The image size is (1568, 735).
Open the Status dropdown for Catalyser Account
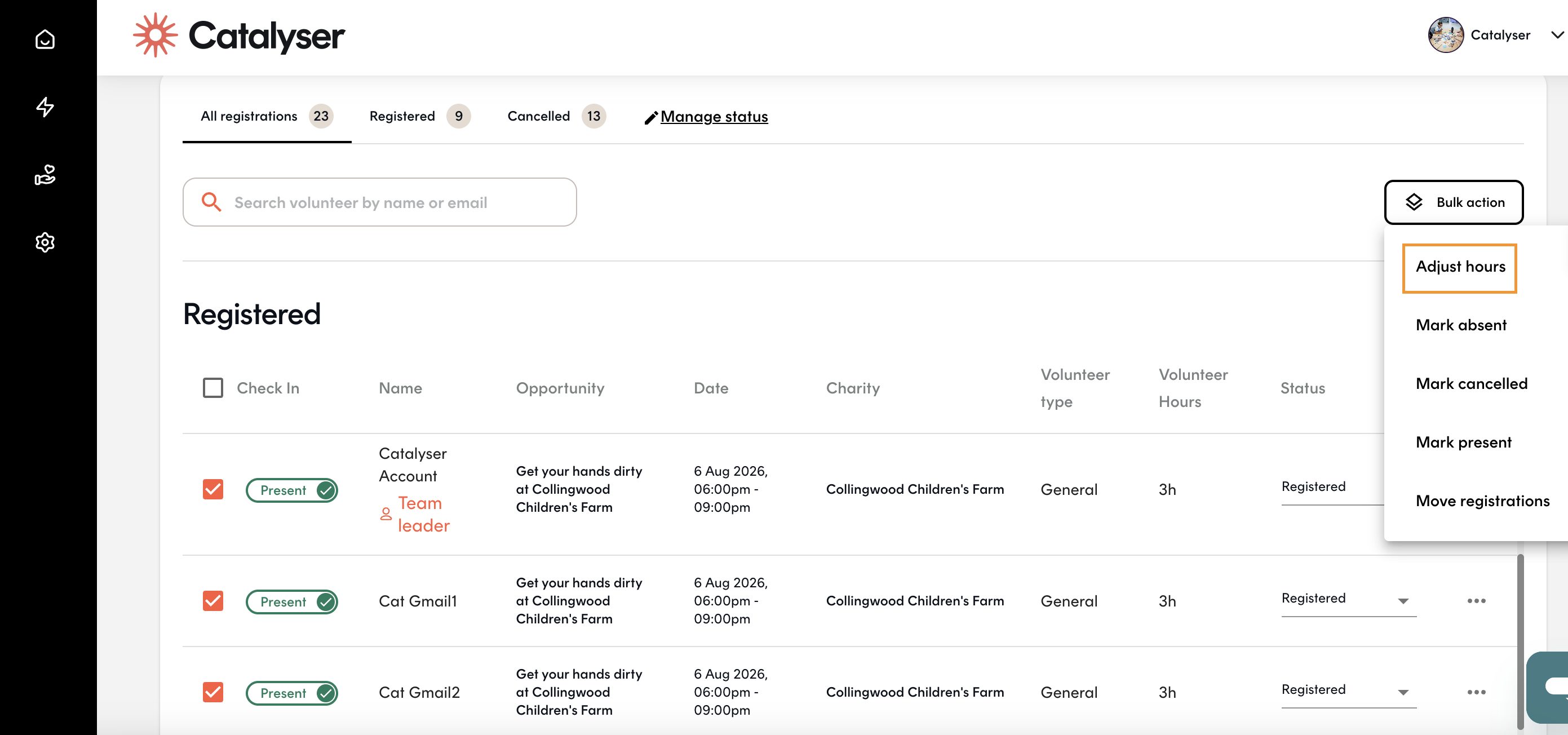pyautogui.click(x=1332, y=487)
